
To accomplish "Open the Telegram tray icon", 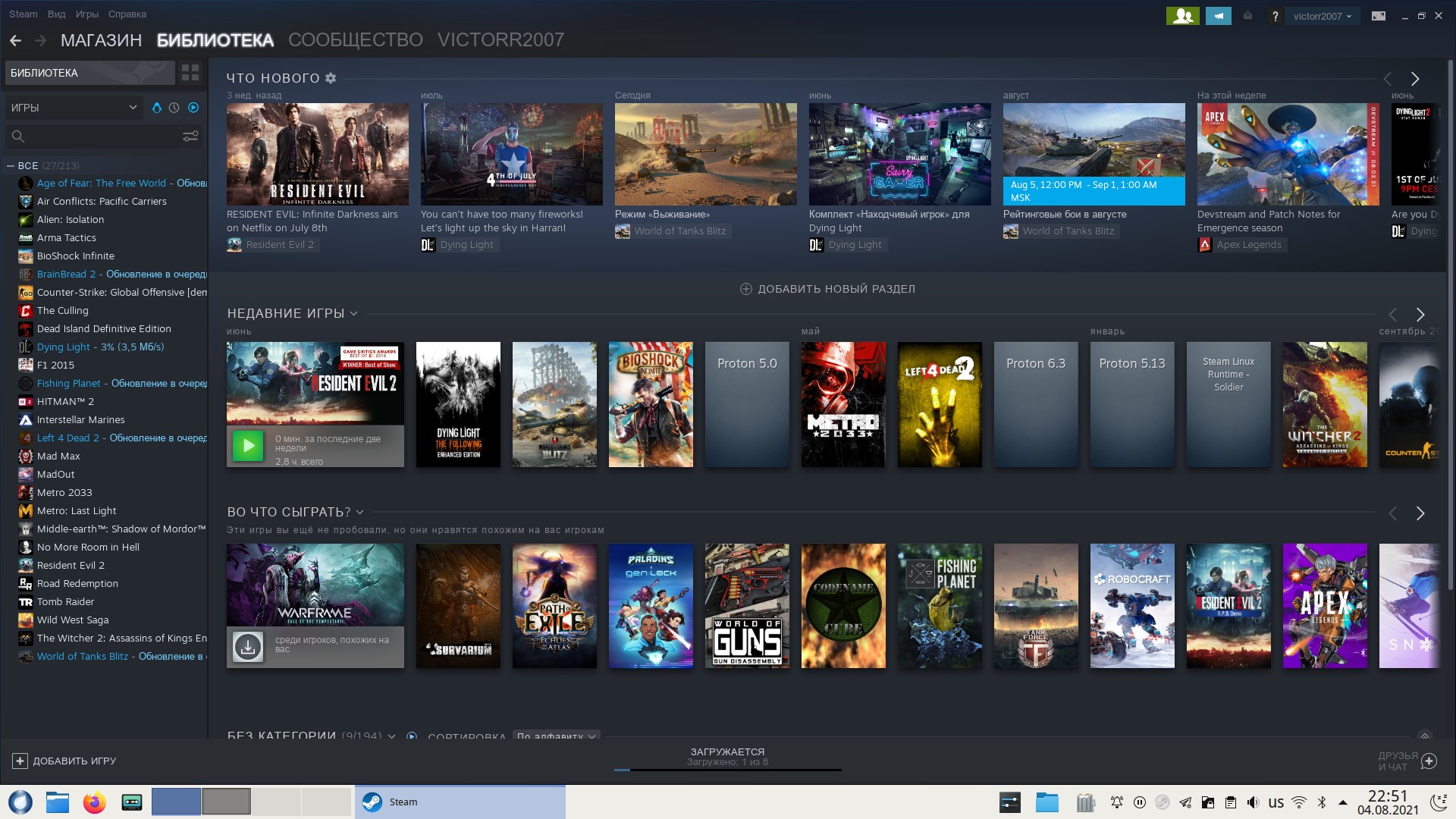I will click(x=1185, y=802).
